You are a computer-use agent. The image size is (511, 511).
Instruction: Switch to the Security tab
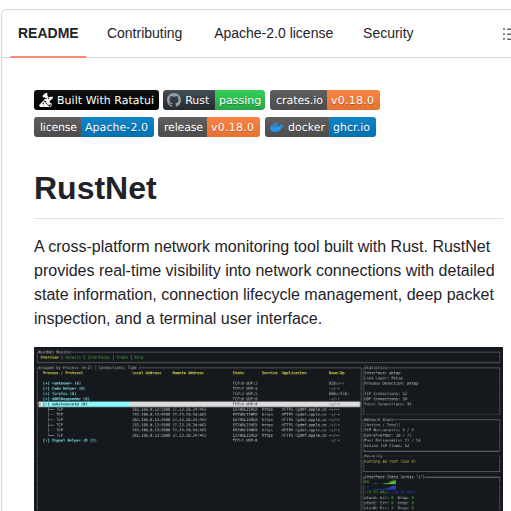click(388, 33)
